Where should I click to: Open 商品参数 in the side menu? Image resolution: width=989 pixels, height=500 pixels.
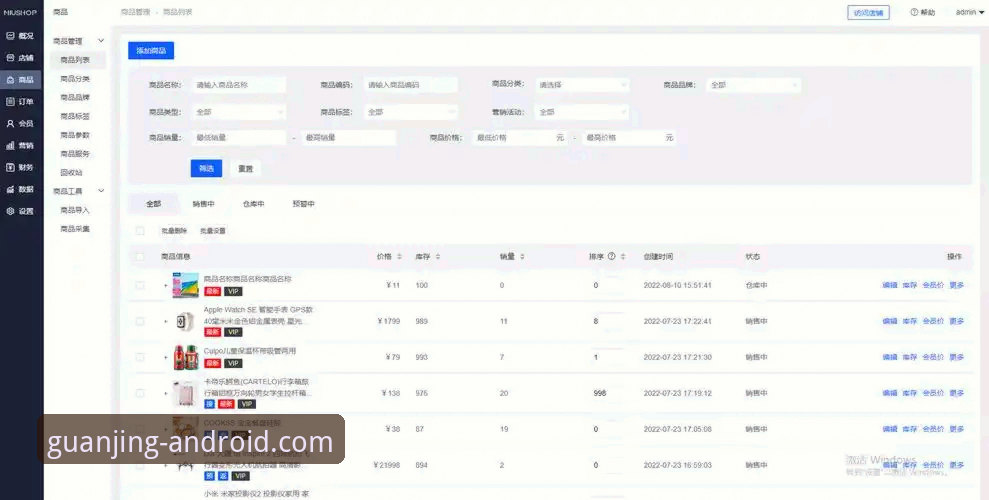[x=75, y=135]
